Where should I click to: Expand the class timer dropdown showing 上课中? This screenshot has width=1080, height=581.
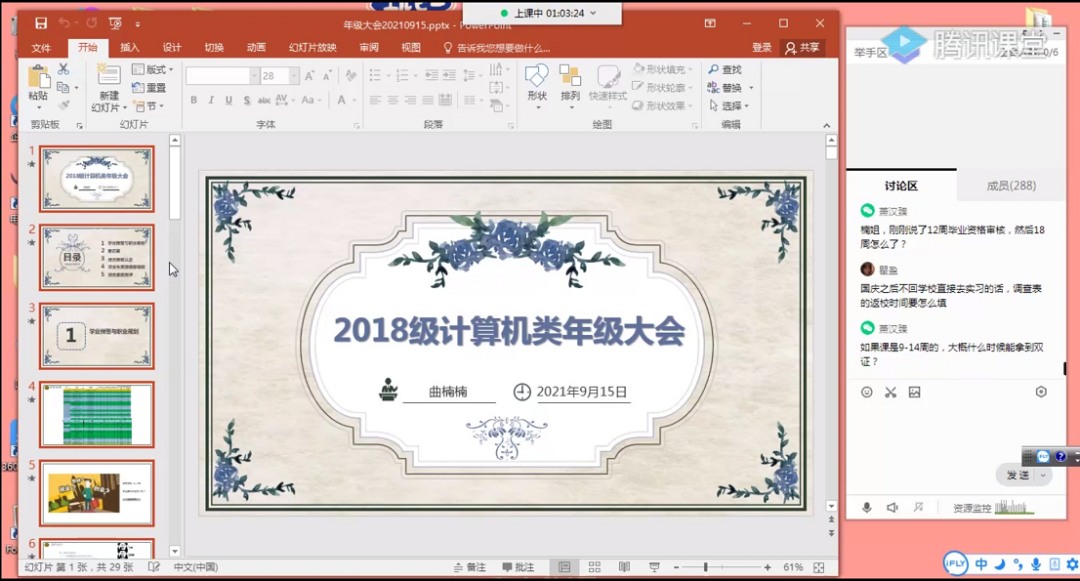pyautogui.click(x=593, y=13)
